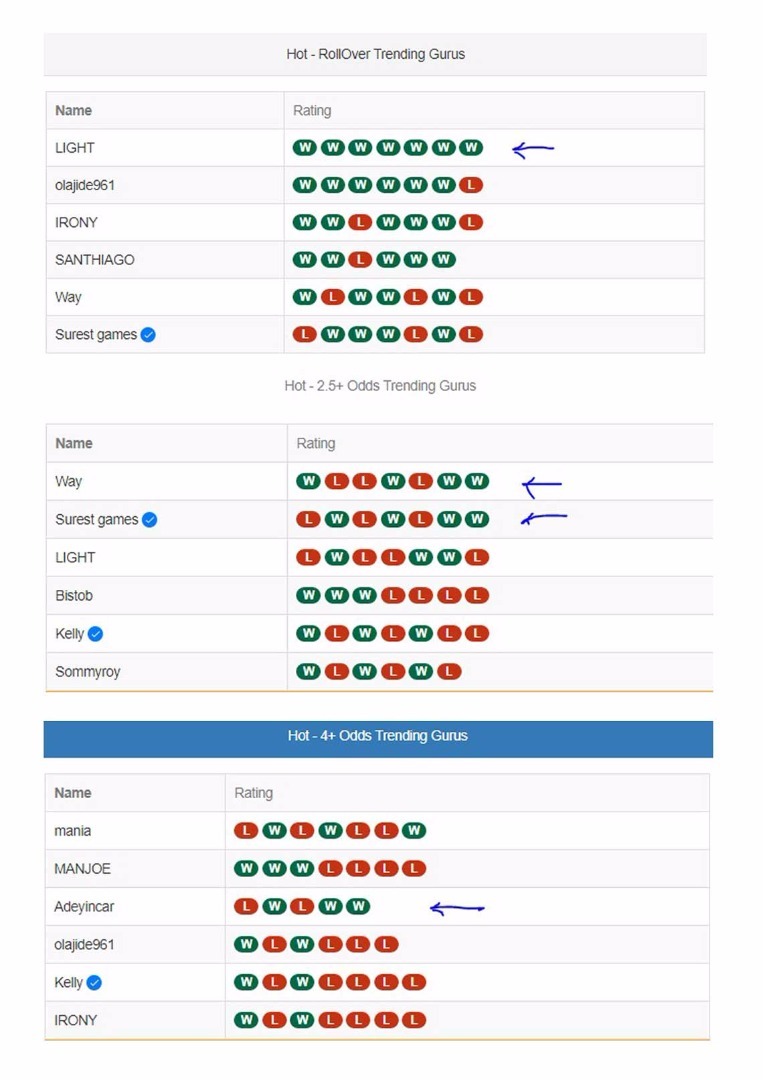Open Adeyincar guru profile
This screenshot has height=1080, width=763.
click(84, 906)
